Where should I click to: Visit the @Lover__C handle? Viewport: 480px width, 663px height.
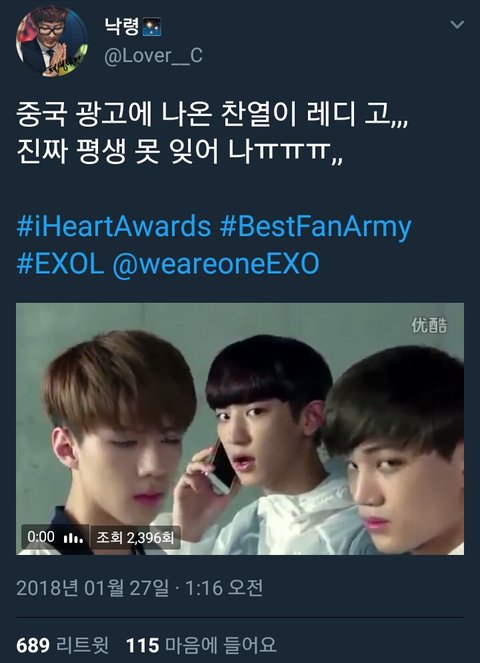coord(153,56)
